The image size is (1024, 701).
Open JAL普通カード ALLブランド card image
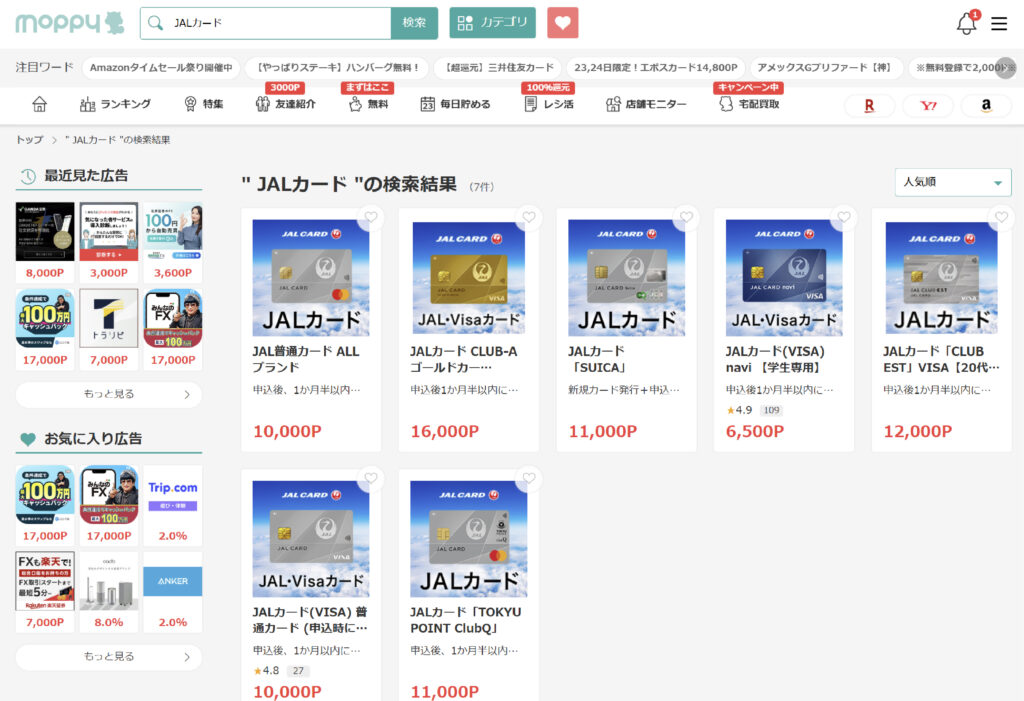point(311,278)
